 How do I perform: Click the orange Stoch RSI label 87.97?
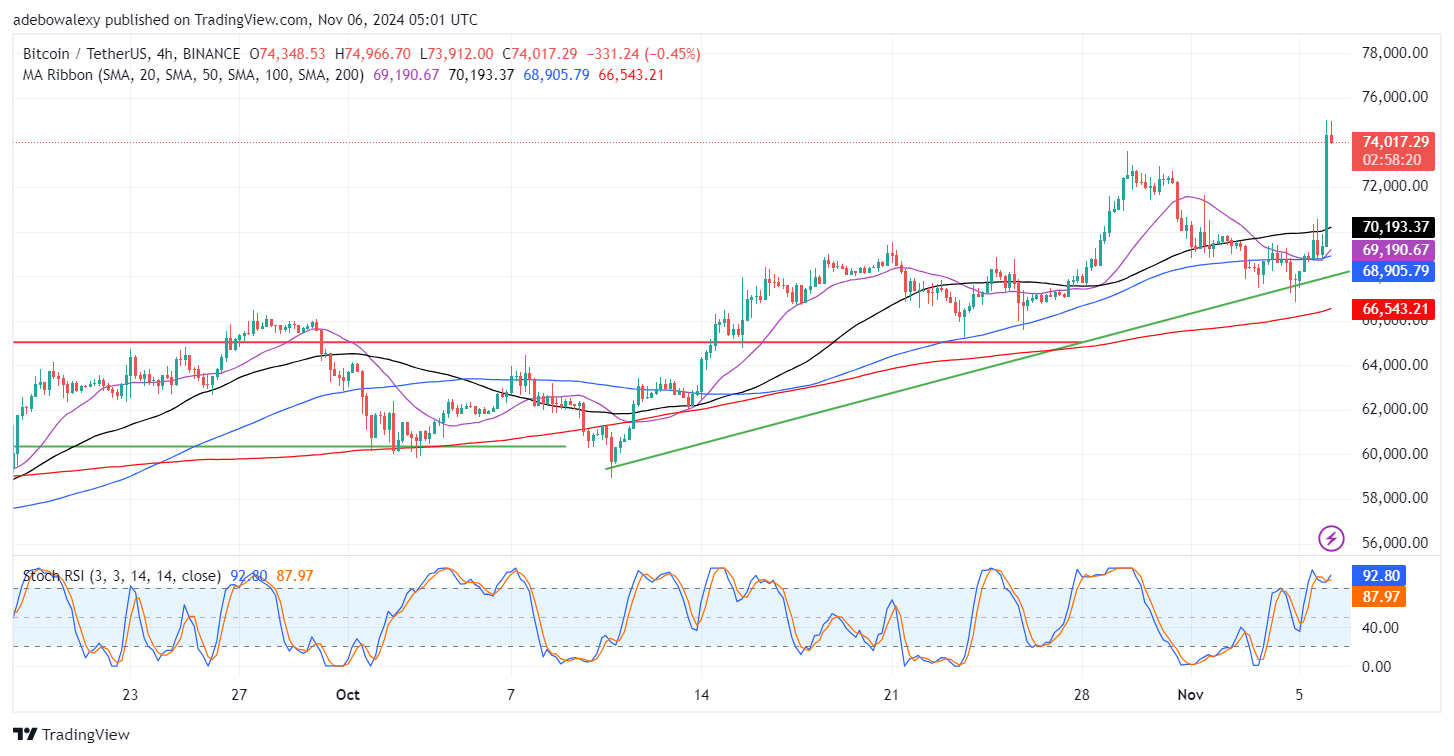[x=1378, y=597]
